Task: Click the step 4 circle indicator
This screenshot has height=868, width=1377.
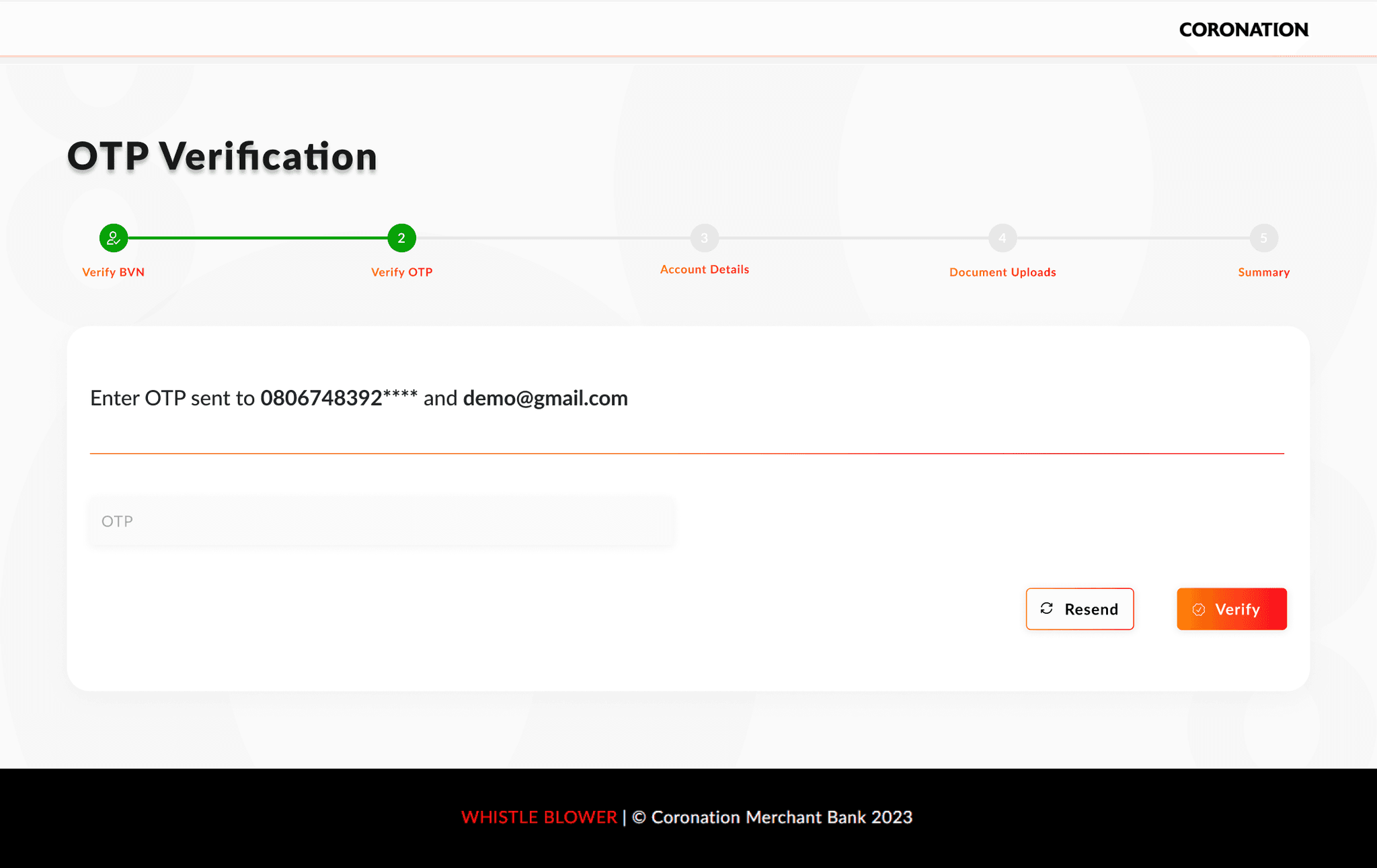Action: [1002, 238]
